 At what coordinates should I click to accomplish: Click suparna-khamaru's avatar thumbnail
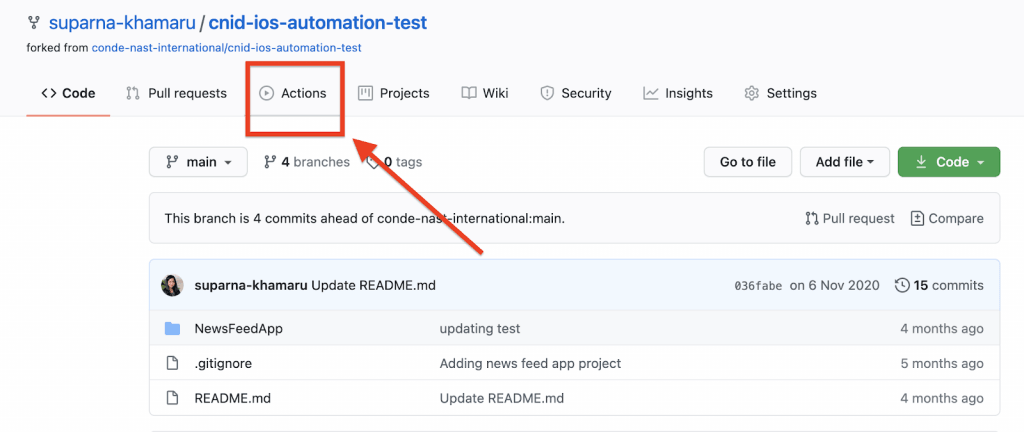pos(172,285)
